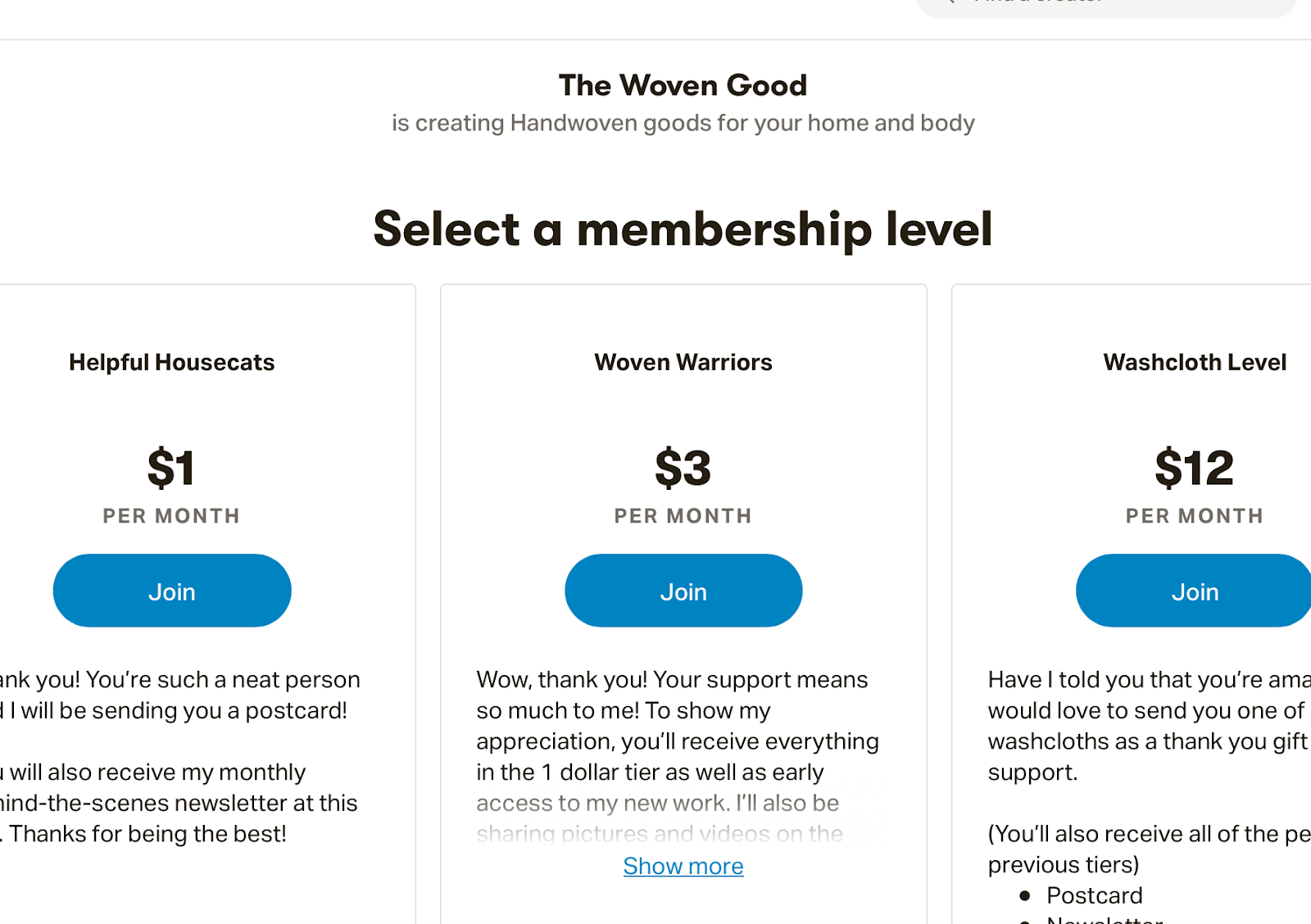
Task: Click the Select a membership level heading
Action: pos(683,229)
